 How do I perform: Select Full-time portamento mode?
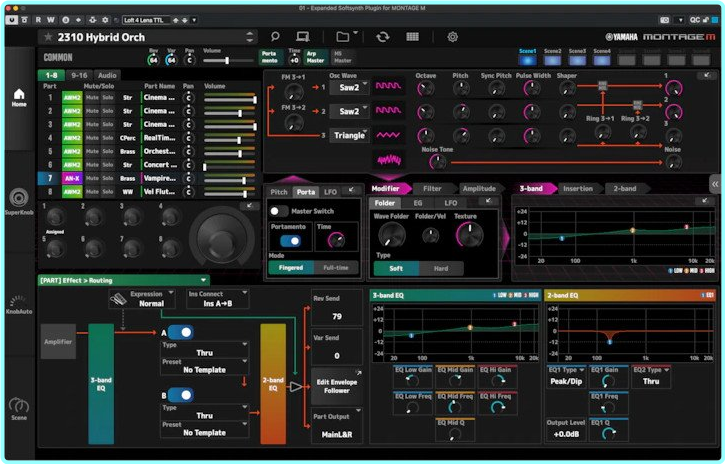click(x=336, y=268)
